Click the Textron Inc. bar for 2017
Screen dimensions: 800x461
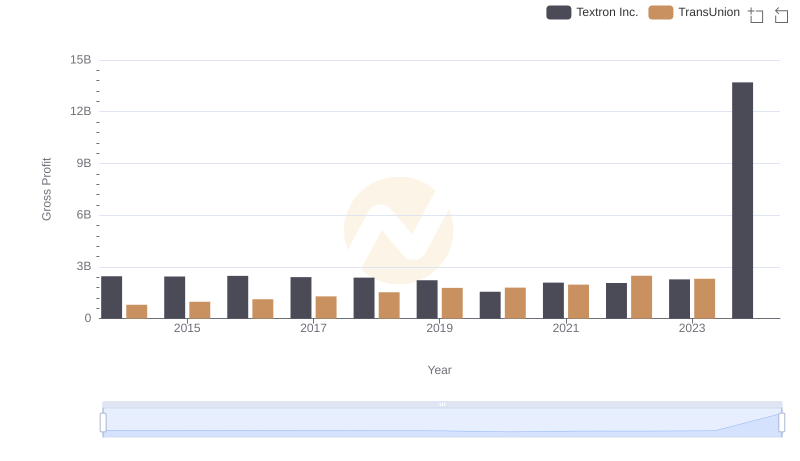[x=301, y=298]
